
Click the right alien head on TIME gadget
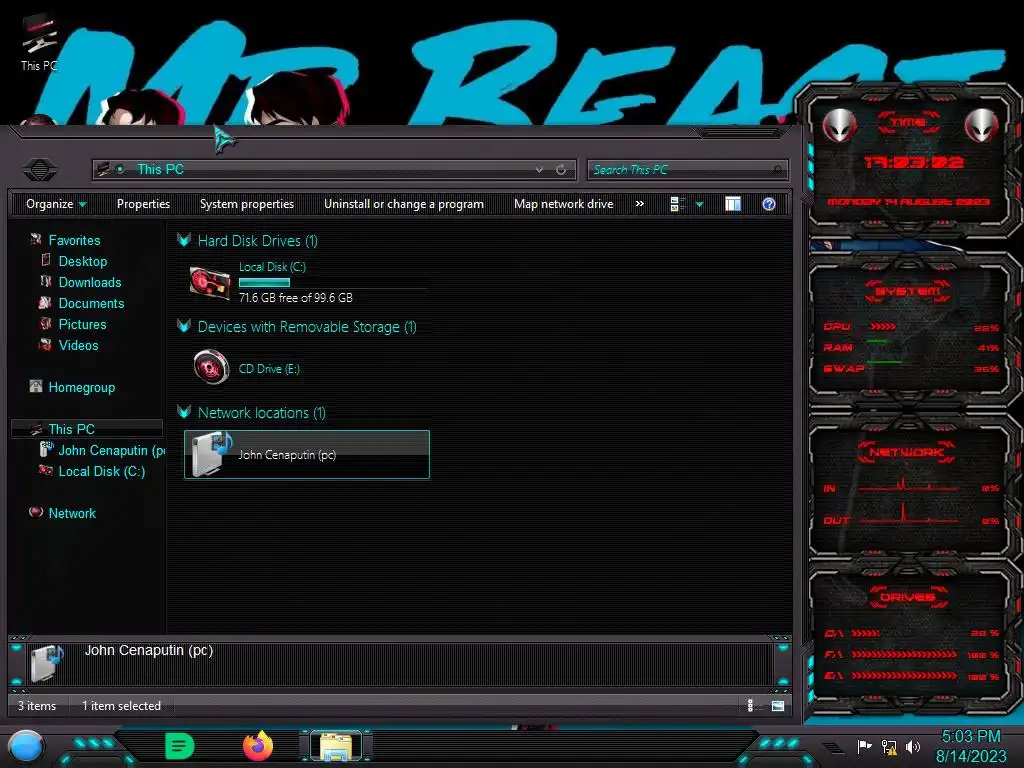click(982, 125)
